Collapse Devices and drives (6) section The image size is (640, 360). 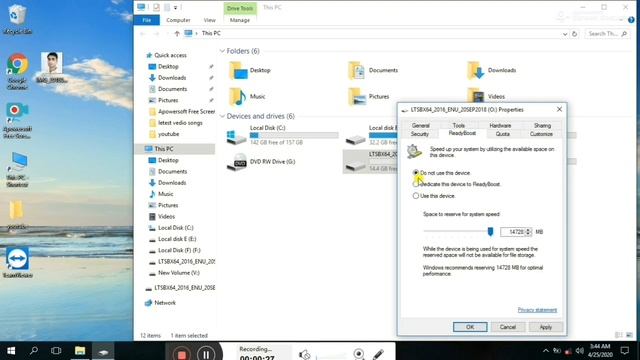pos(222,116)
